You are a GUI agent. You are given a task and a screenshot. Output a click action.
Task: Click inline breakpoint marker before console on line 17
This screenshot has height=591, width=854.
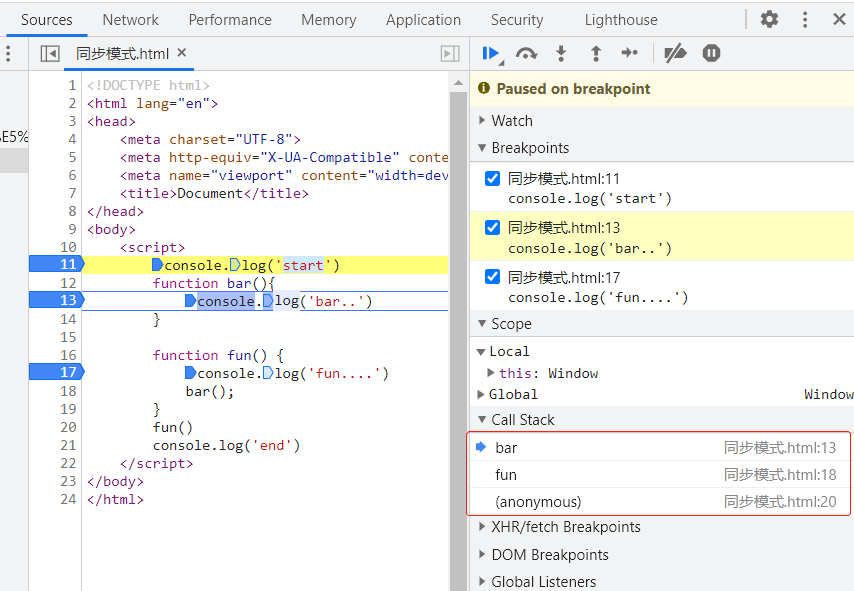pyautogui.click(x=190, y=373)
